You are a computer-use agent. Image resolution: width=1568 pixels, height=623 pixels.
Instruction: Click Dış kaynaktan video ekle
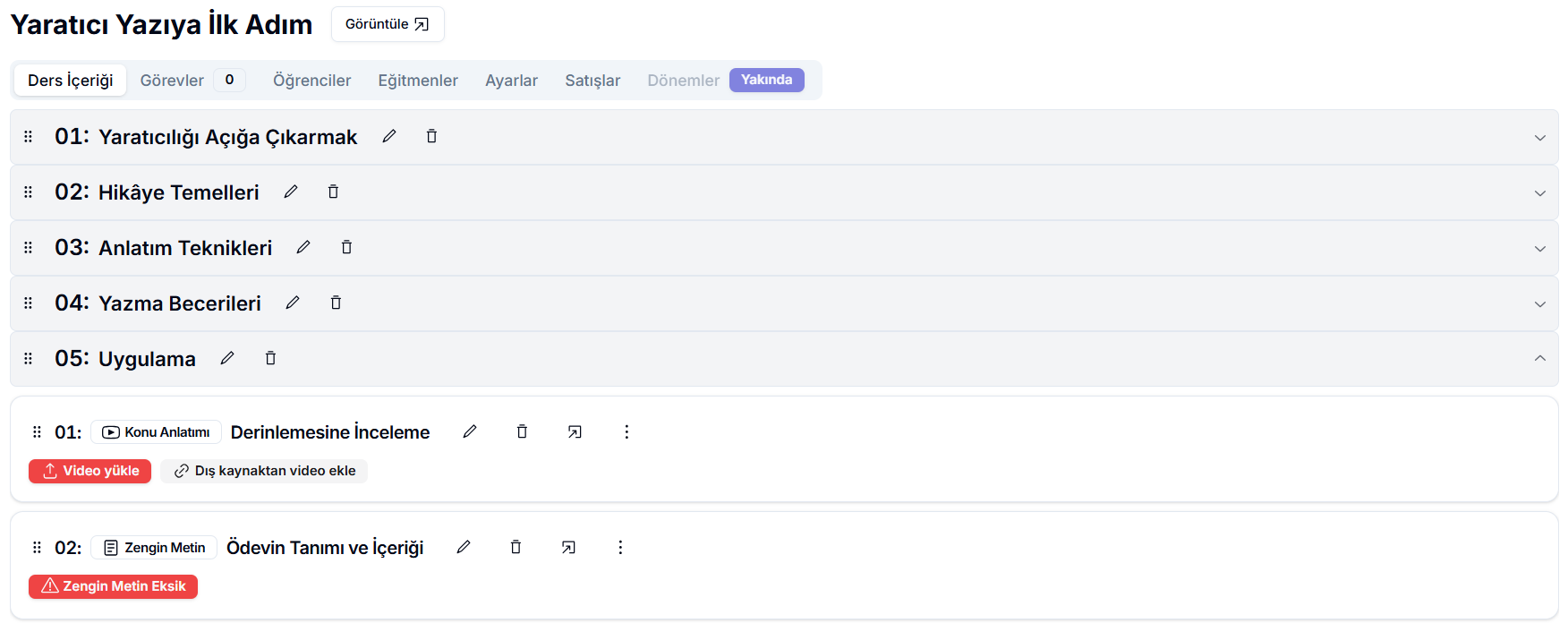coord(264,471)
